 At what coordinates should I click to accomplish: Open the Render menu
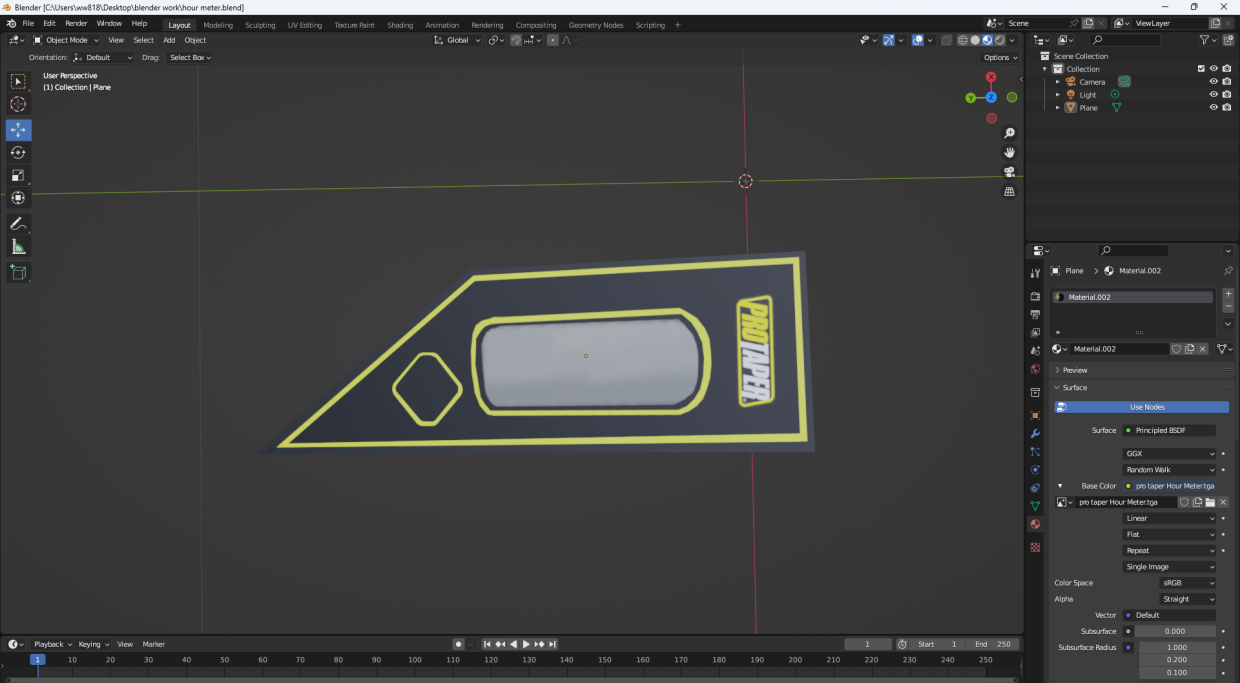coord(76,23)
